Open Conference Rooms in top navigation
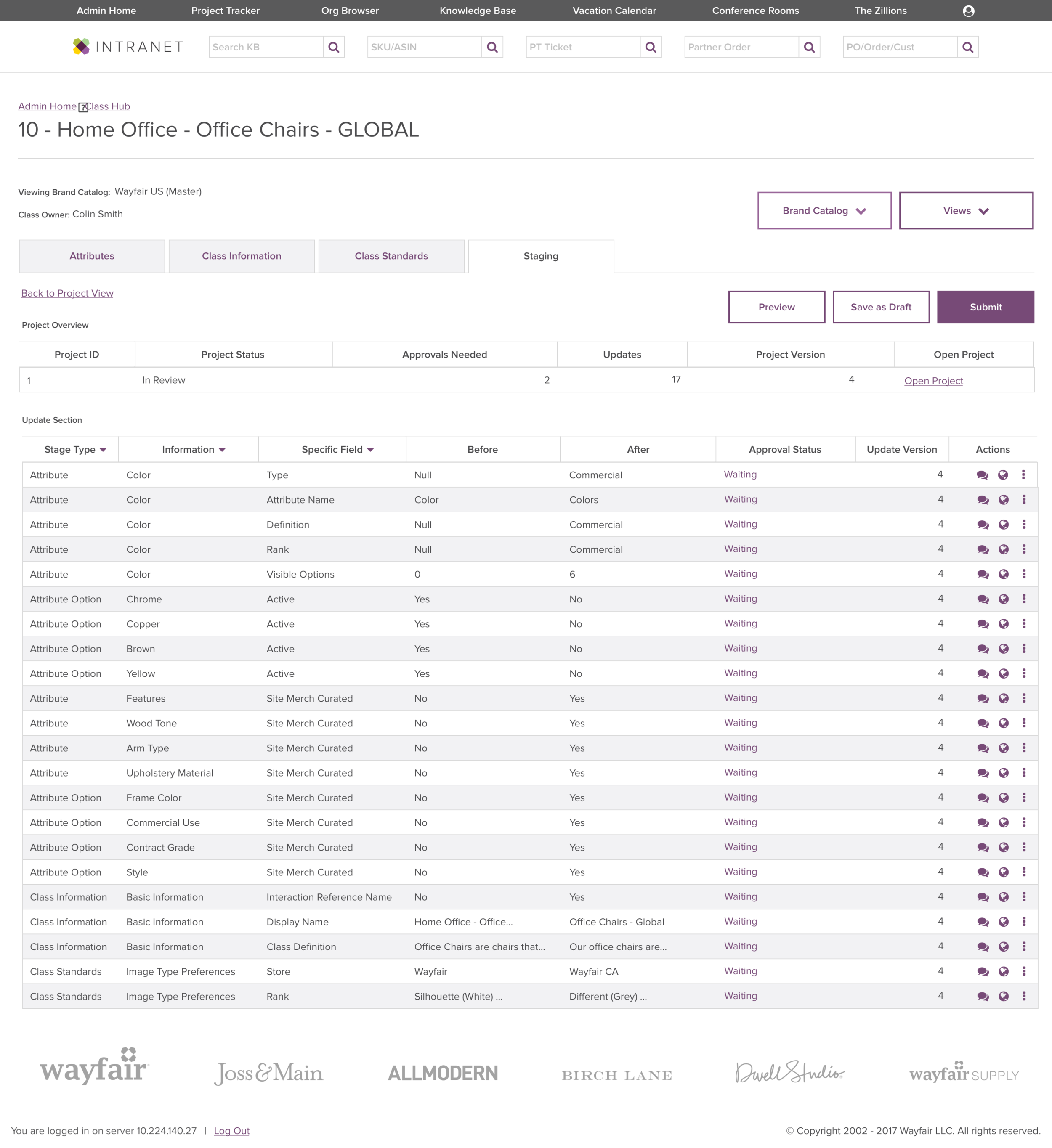The width and height of the screenshot is (1052, 1148). (x=755, y=11)
